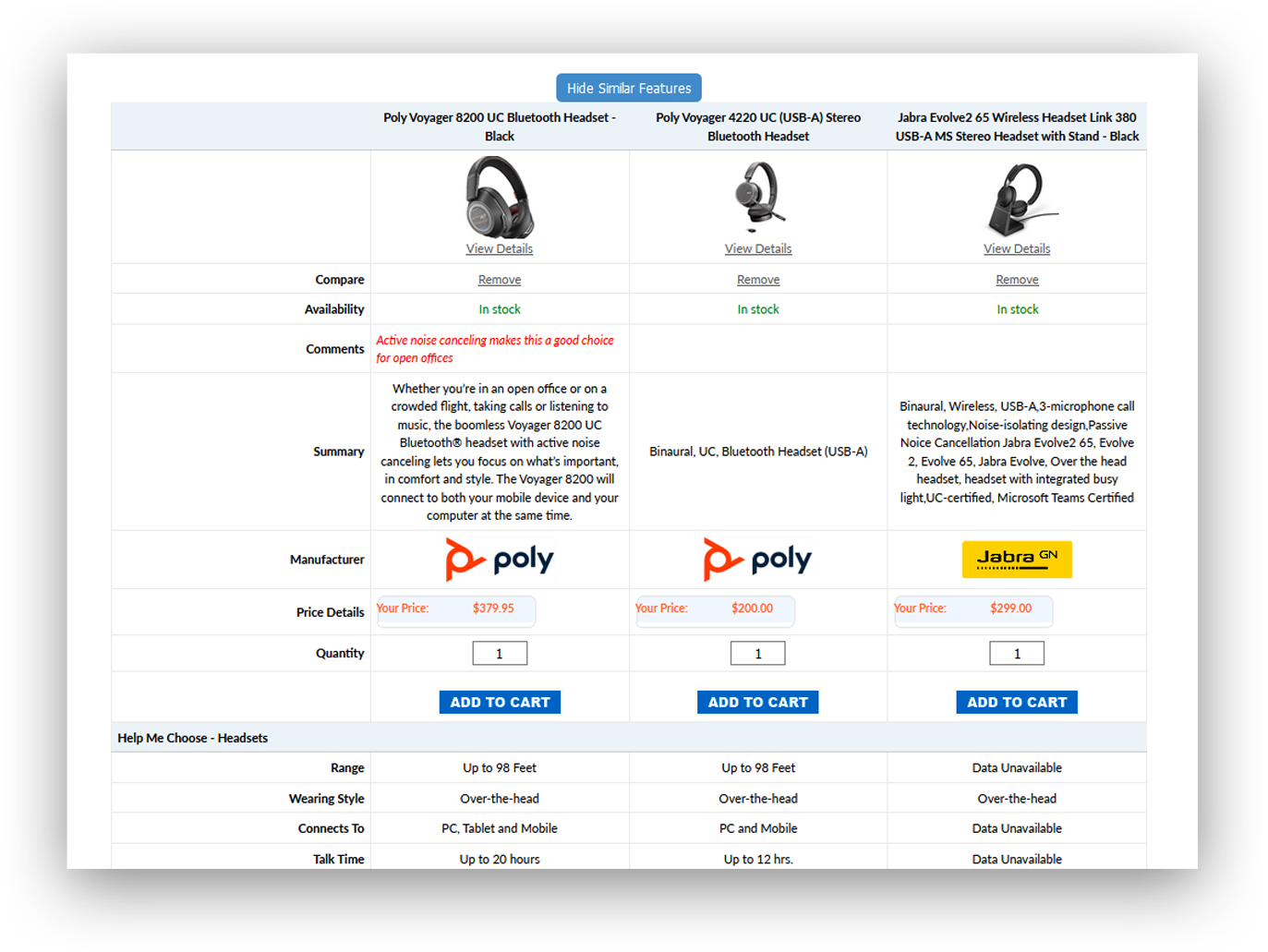Click Jabra Evolve2 65 summary text

click(x=1017, y=452)
